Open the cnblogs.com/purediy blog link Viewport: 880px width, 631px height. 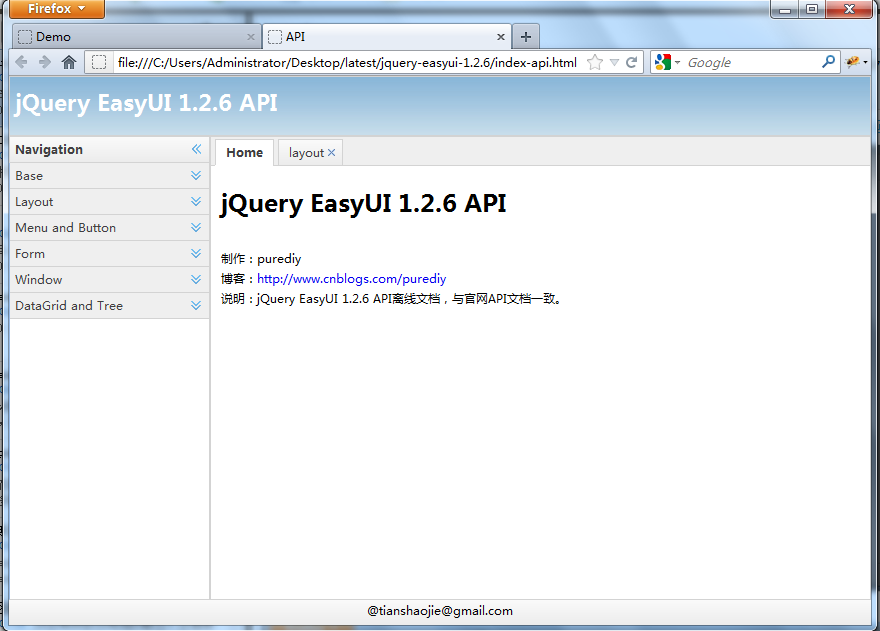(x=351, y=279)
